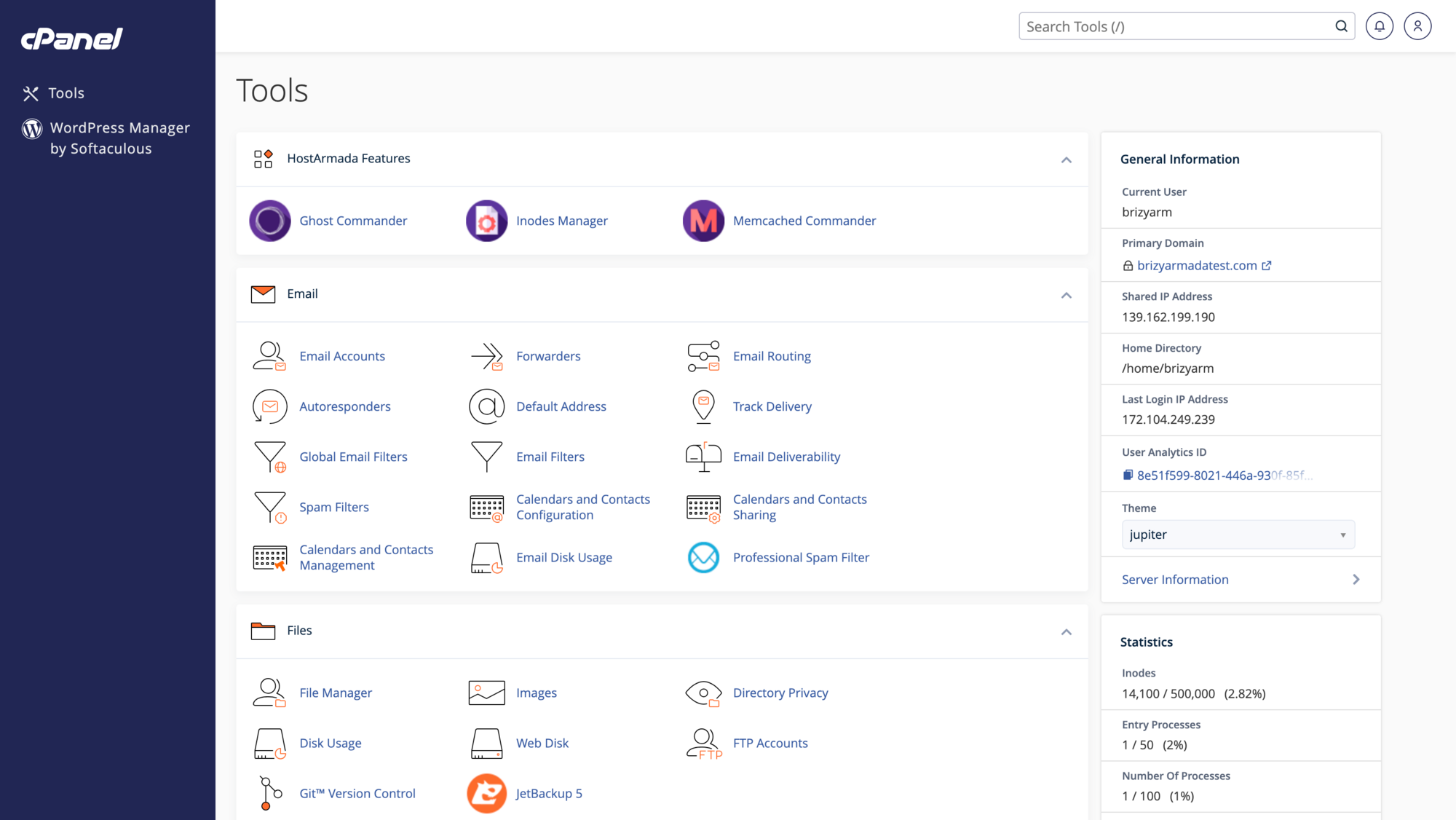
Task: Open the Professional Spam Filter icon
Action: pos(703,557)
